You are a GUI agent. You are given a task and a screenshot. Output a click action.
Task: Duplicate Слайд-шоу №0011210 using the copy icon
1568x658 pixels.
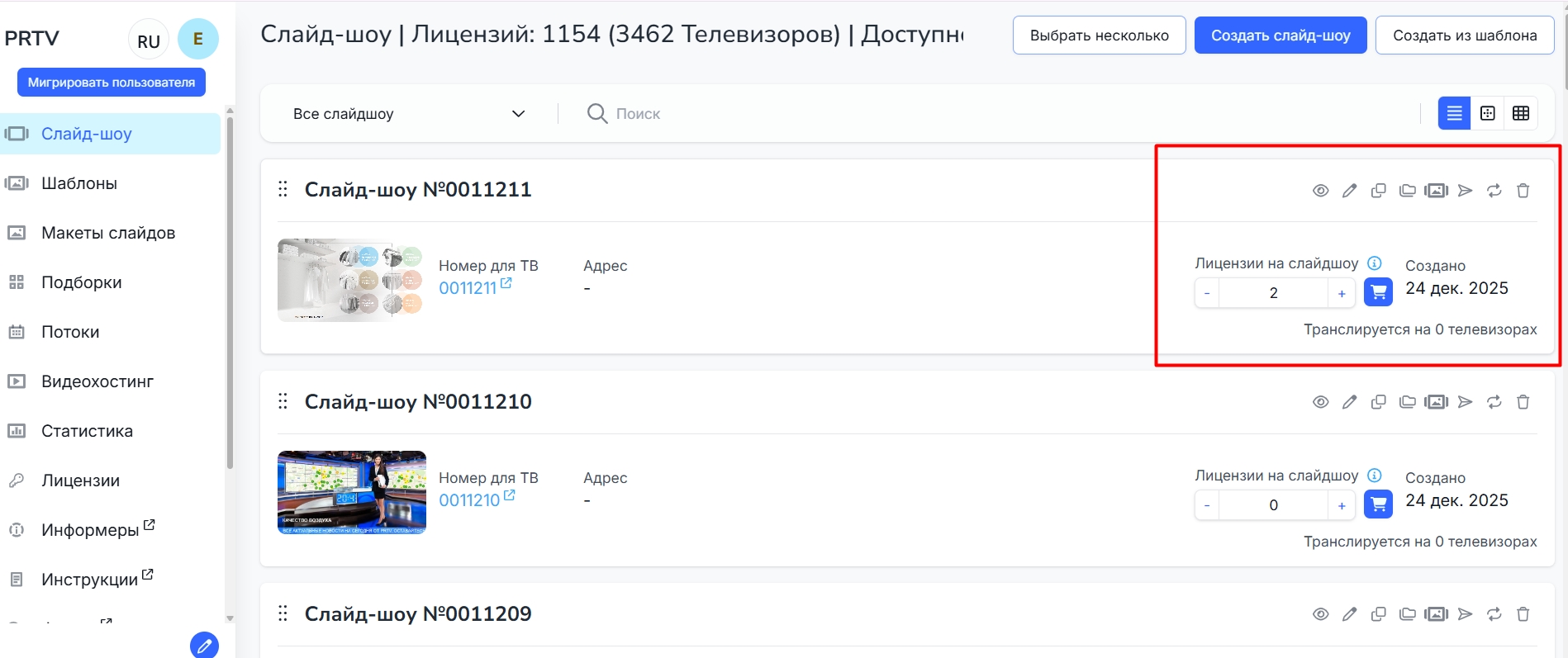point(1378,402)
